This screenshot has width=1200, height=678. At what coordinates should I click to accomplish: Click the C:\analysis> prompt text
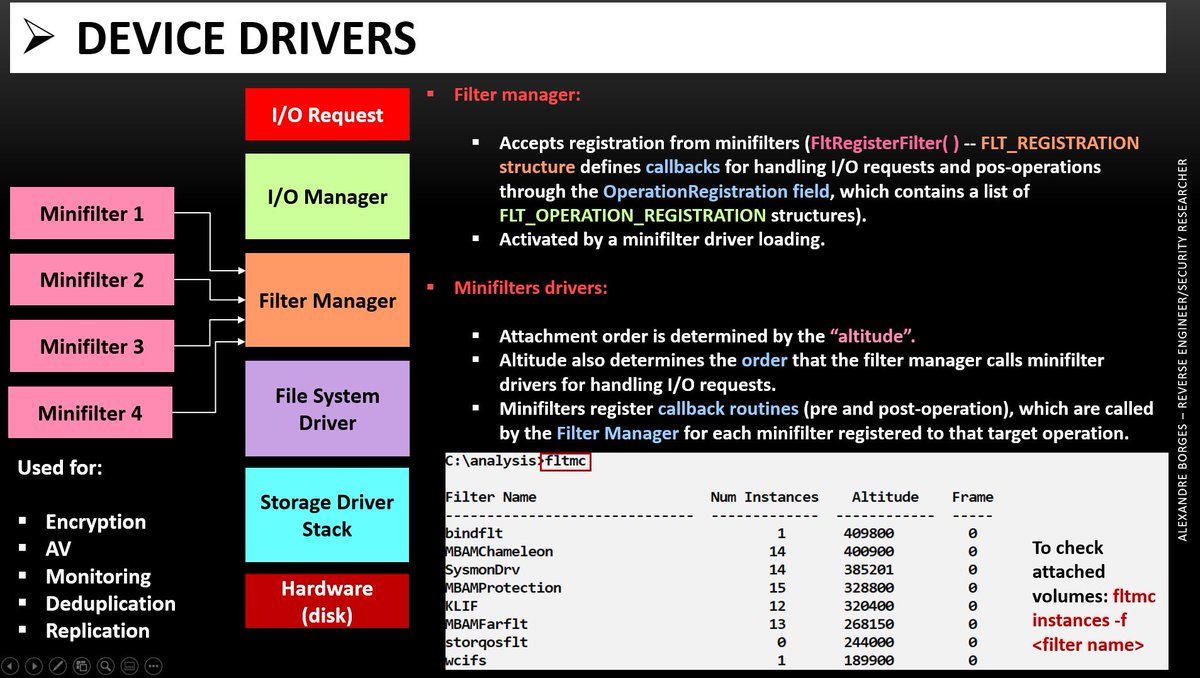491,463
